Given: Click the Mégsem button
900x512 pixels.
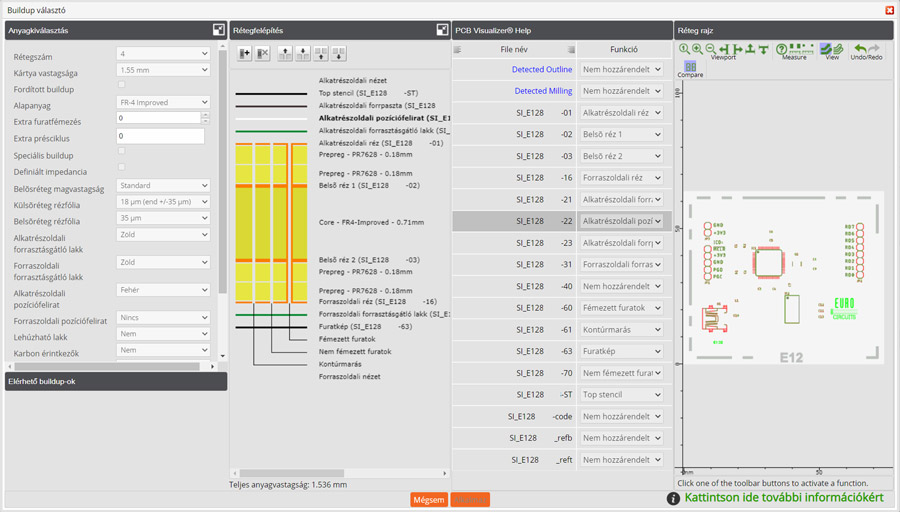Looking at the screenshot, I should (429, 499).
